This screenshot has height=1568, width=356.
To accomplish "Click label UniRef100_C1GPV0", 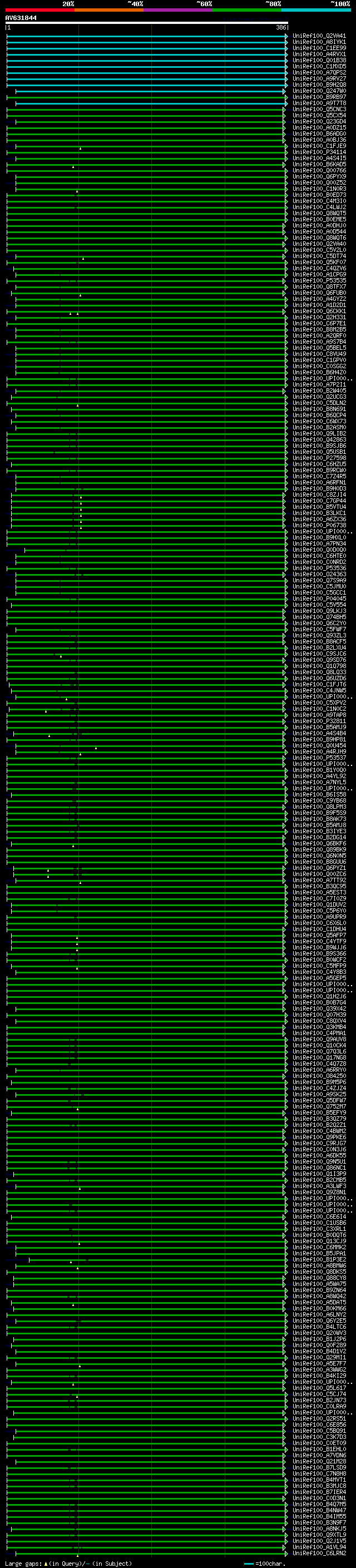I will (x=319, y=360).
